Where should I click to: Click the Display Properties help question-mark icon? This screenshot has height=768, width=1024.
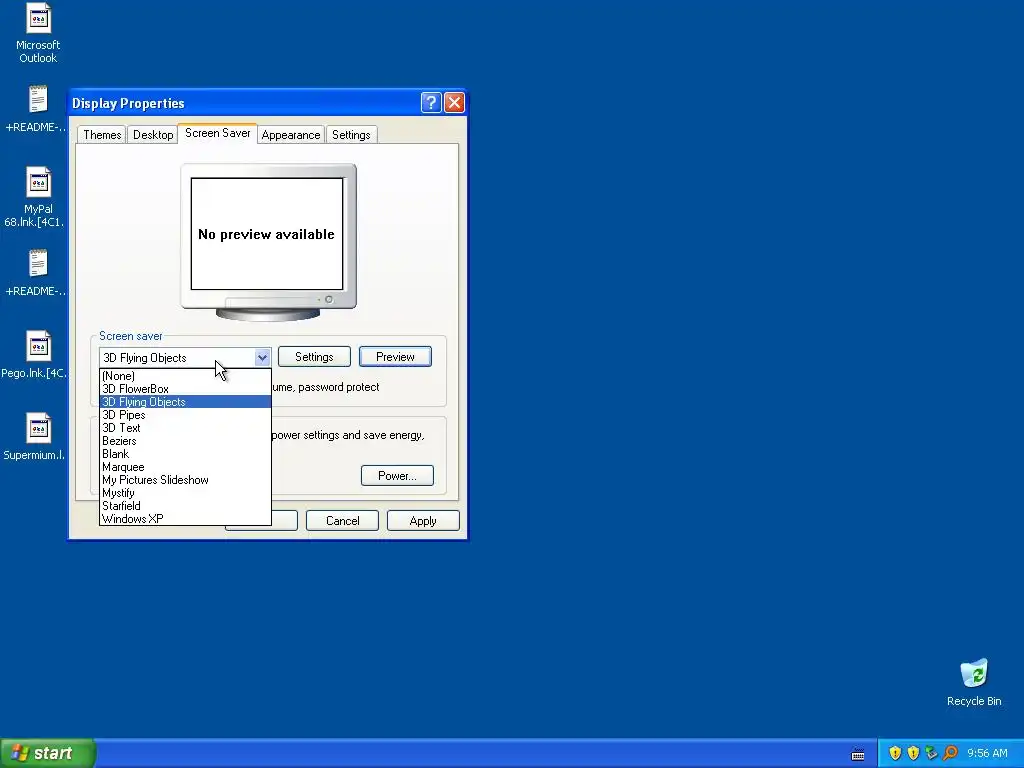[x=431, y=103]
